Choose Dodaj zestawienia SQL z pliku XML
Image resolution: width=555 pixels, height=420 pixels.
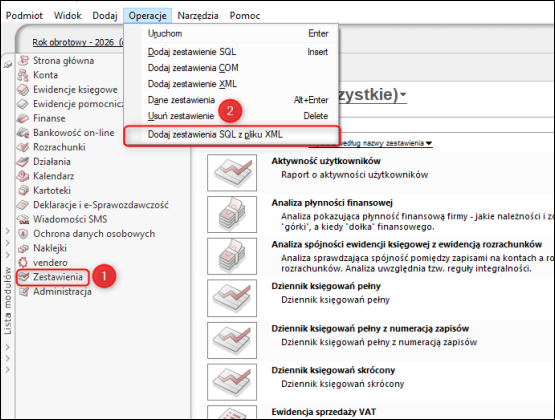[x=232, y=134]
